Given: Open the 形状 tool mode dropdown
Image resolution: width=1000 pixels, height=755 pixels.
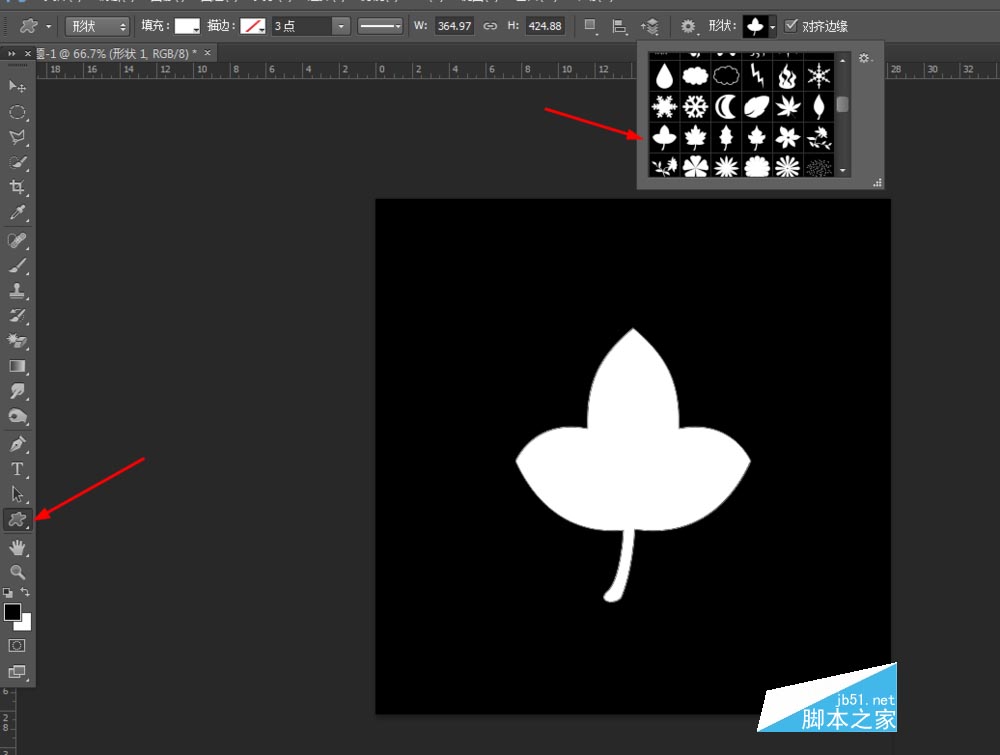Looking at the screenshot, I should [97, 26].
